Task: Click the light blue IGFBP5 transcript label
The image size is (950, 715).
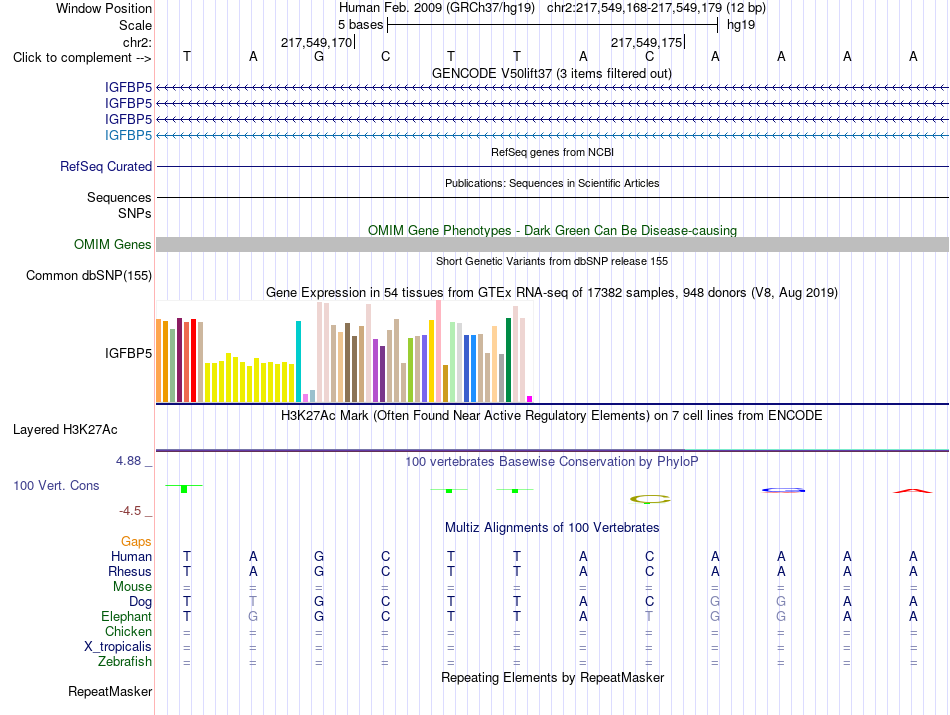Action: click(x=128, y=135)
